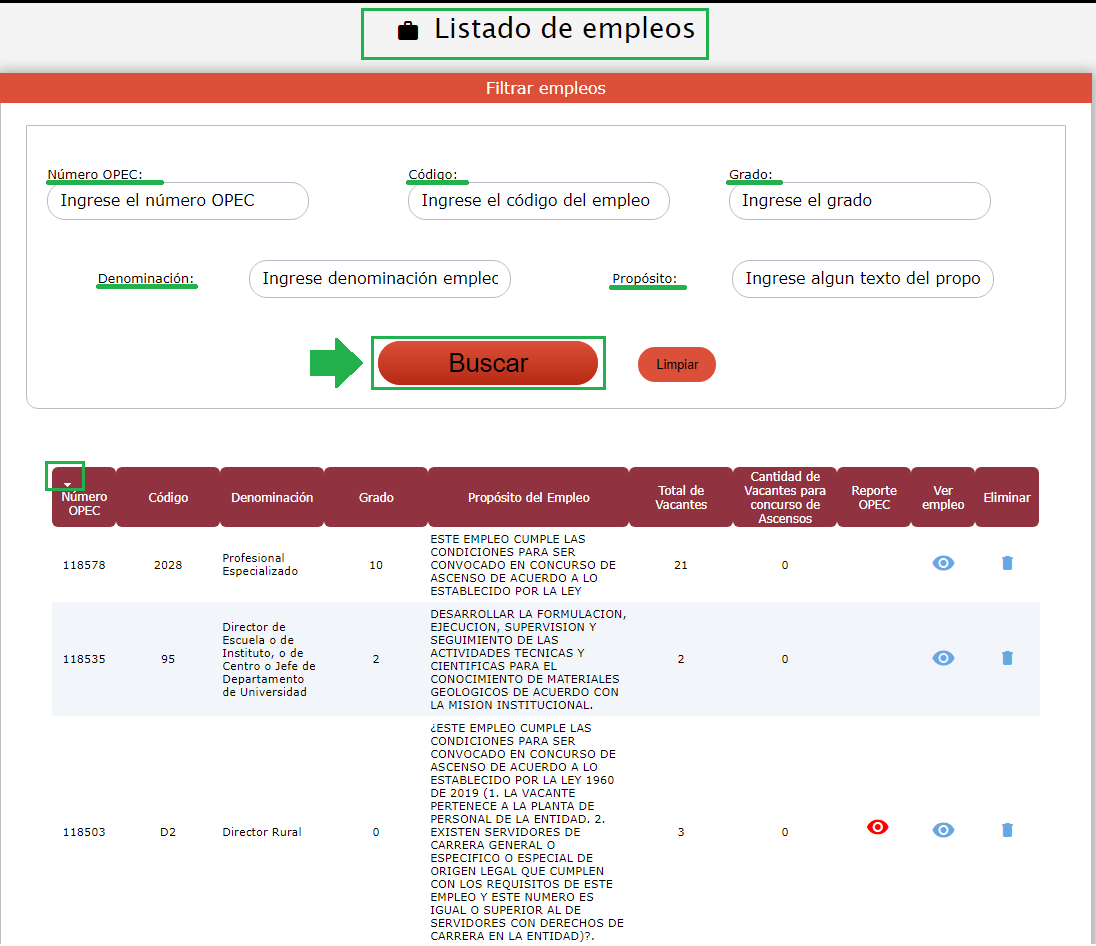Screen dimensions: 1096x946
Task: Click the Denominación filter input field
Action: point(379,279)
